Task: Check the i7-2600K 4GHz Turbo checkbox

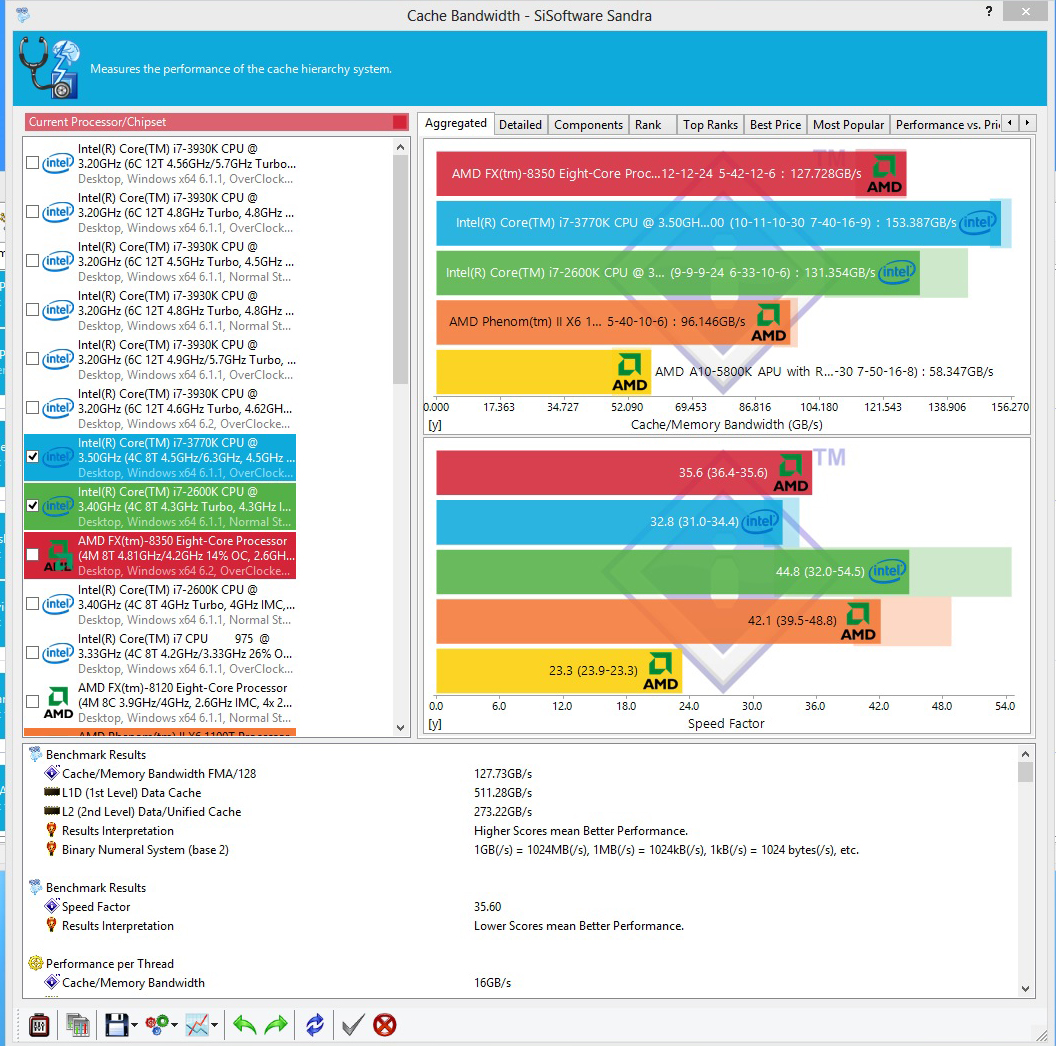Action: pyautogui.click(x=32, y=603)
